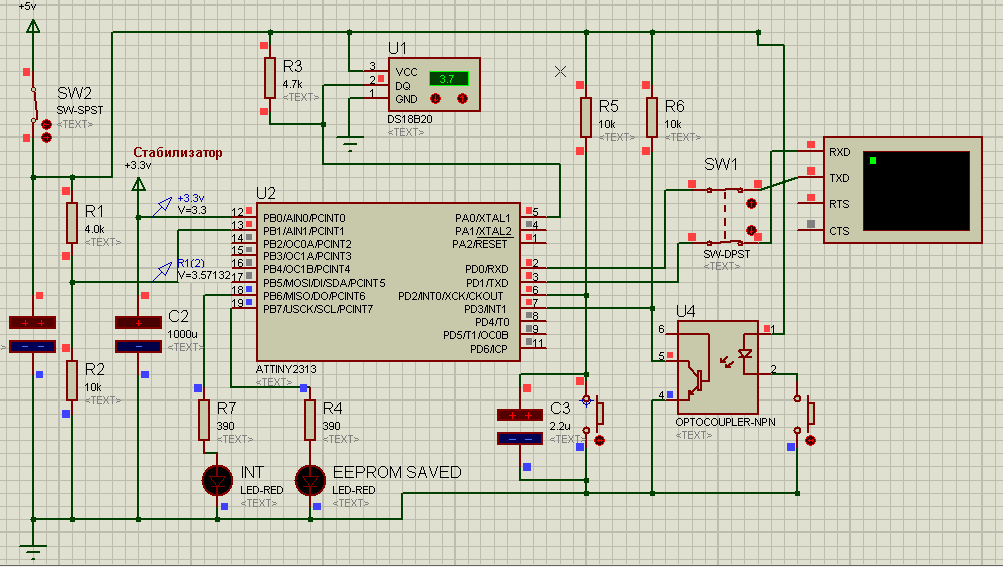Screen dimensions: 1003x567
Task: Select the SW2 SPST switch symbol
Action: tap(35, 106)
